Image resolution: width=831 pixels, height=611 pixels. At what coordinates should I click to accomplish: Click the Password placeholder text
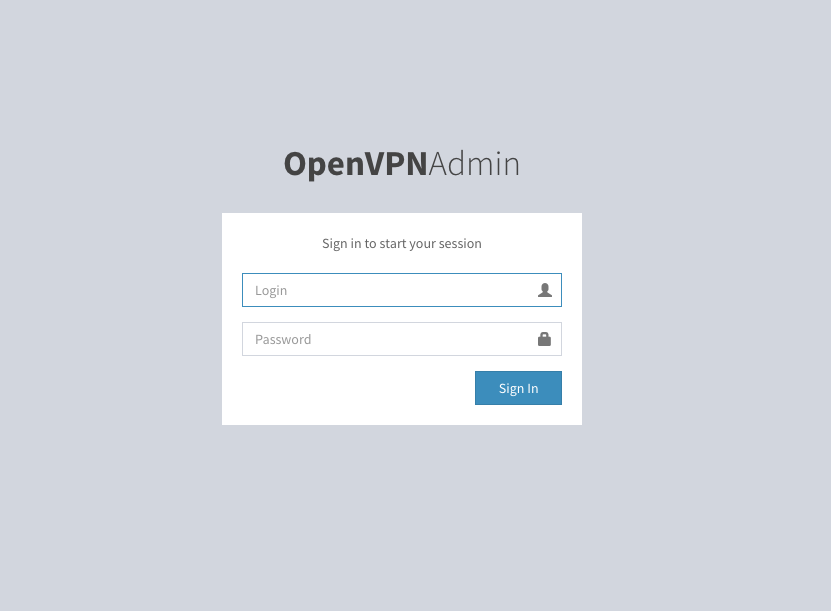[283, 339]
